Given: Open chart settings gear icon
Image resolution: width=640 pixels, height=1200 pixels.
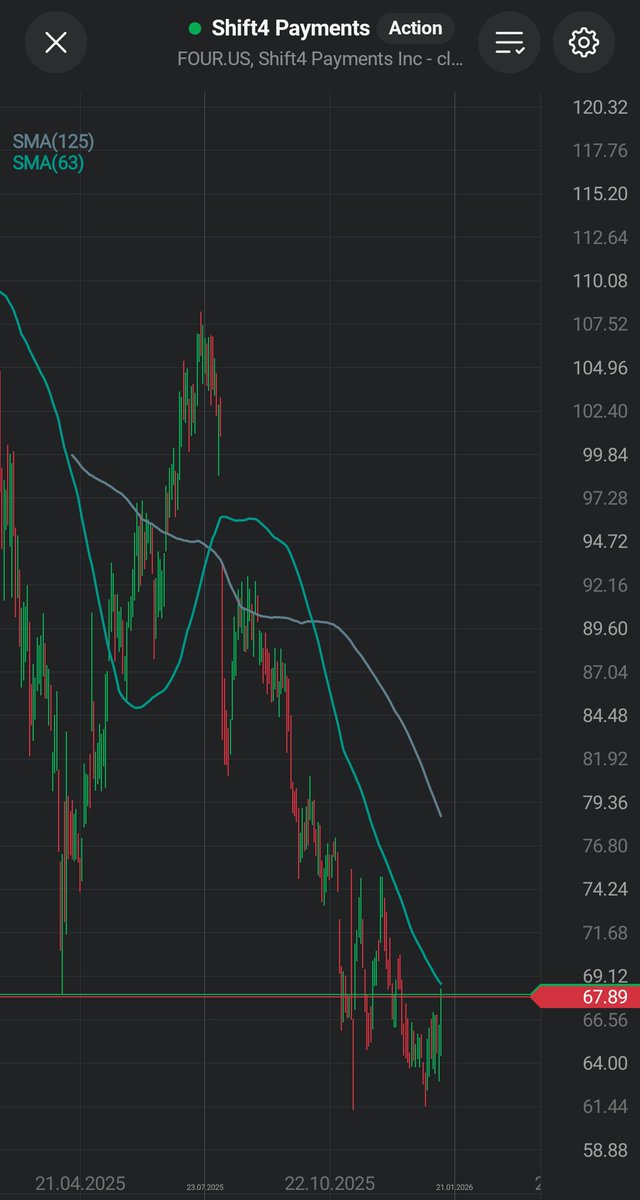Looking at the screenshot, I should click(x=583, y=42).
